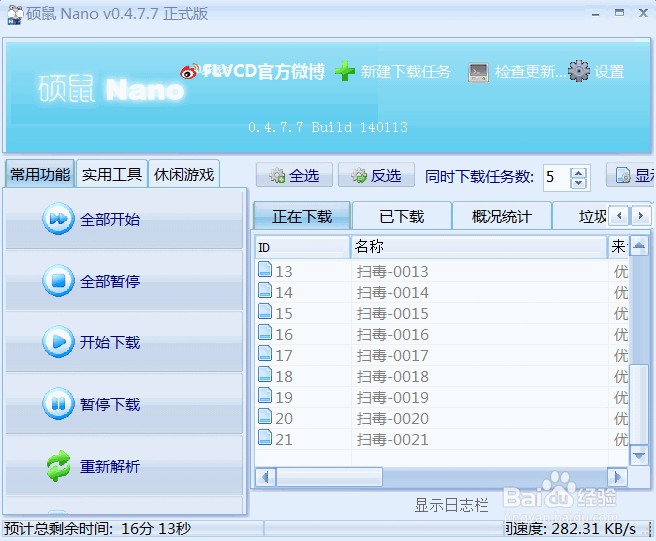
Task: Open the 已下载 tab
Action: 402,216
